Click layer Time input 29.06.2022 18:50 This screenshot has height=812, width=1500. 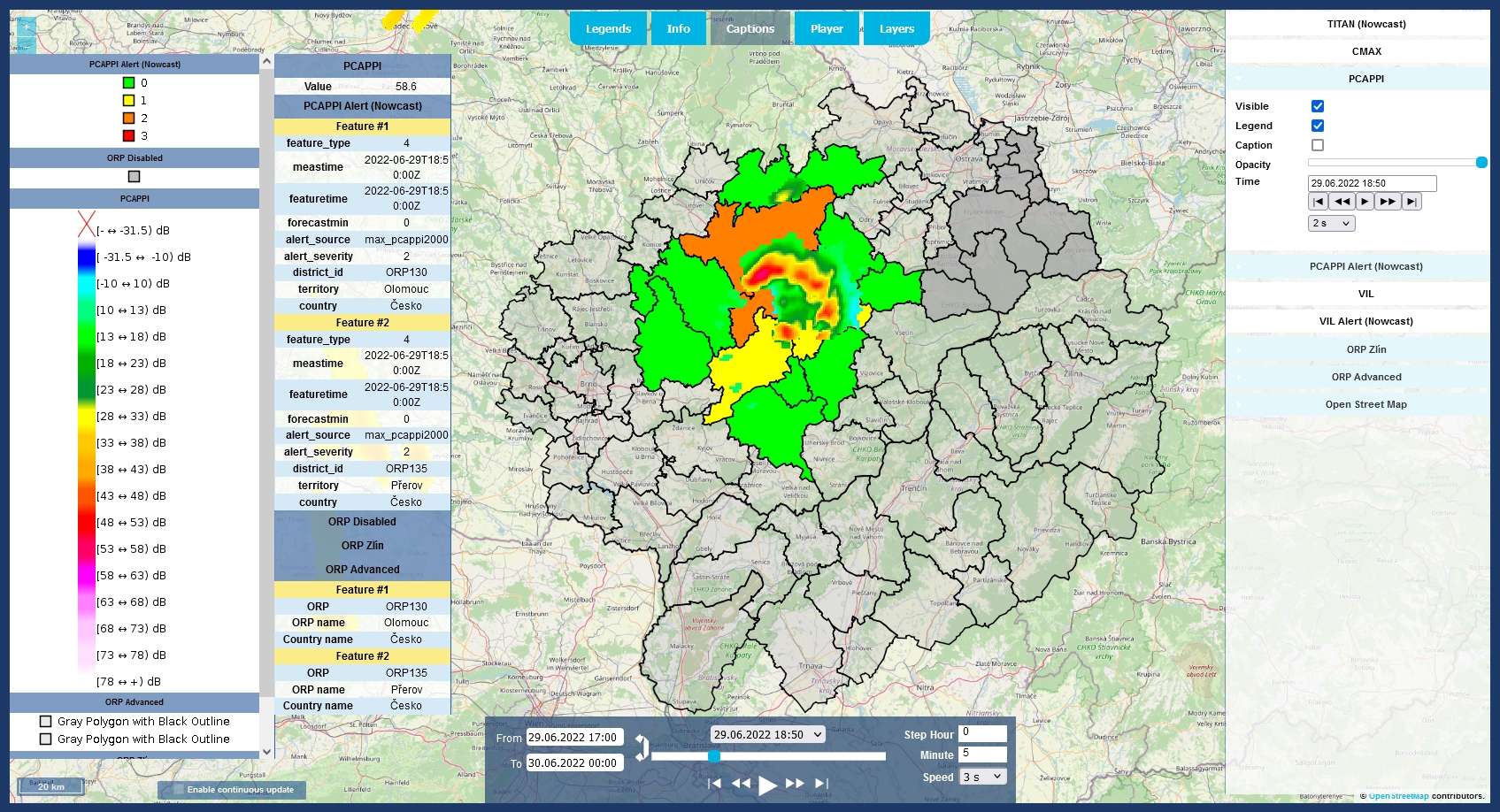(1372, 183)
